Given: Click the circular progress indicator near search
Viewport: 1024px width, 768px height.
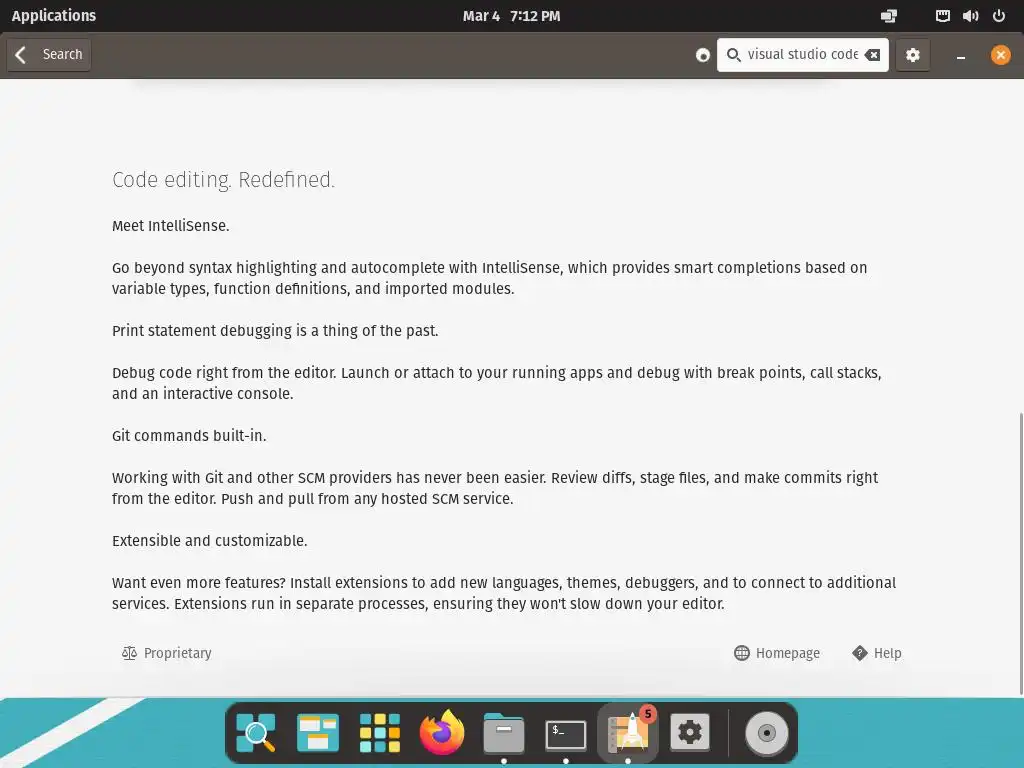Looking at the screenshot, I should tap(703, 56).
